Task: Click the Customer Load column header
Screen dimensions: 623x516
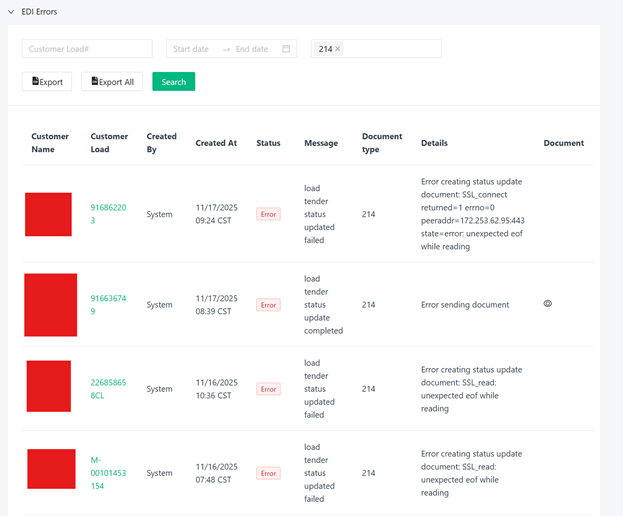Action: tap(109, 143)
